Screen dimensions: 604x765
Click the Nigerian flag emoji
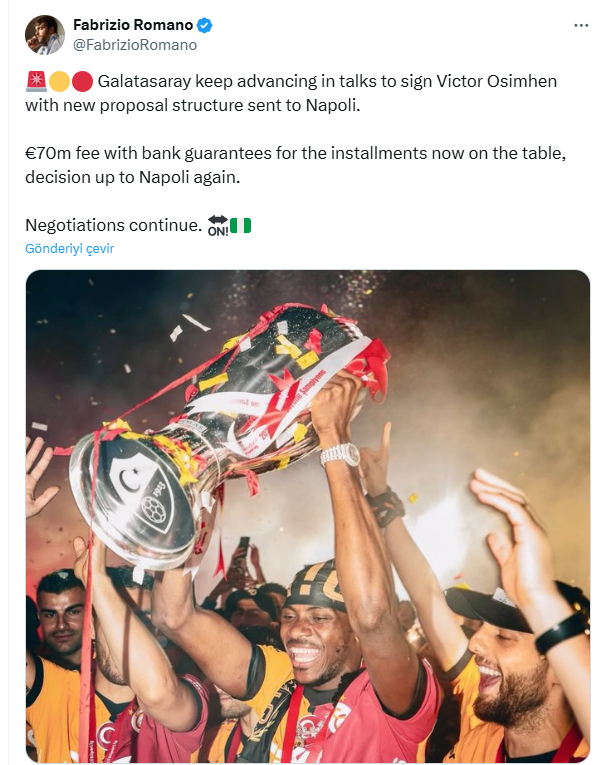coord(241,225)
